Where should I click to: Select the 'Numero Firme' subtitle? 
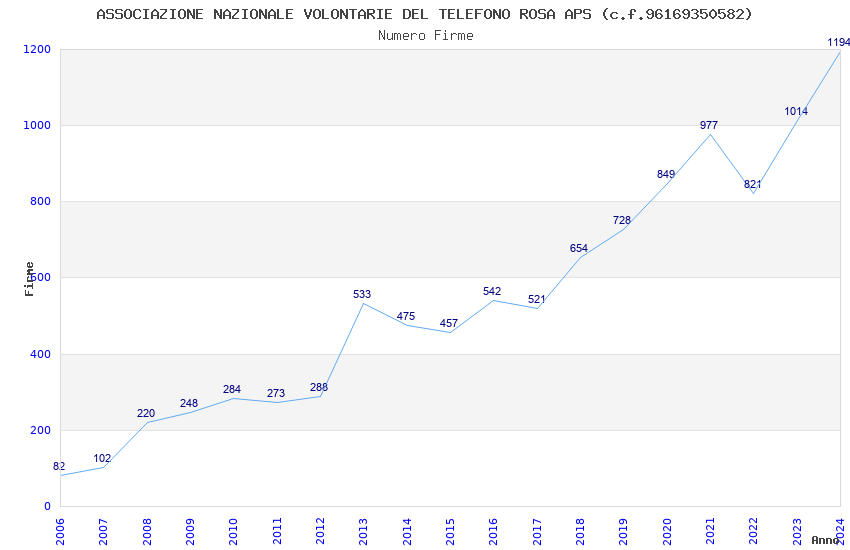[x=426, y=36]
